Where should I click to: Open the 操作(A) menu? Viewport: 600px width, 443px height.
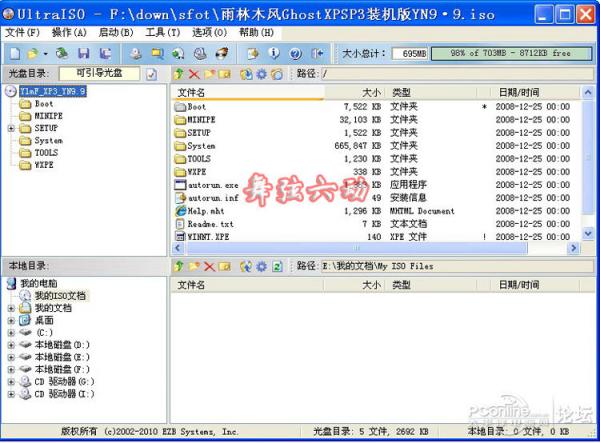click(69, 33)
